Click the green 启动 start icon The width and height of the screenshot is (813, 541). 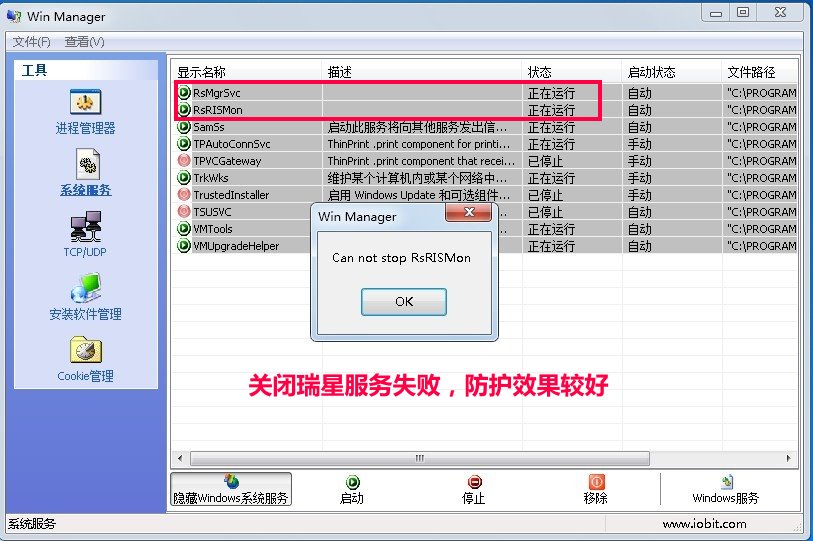[353, 482]
